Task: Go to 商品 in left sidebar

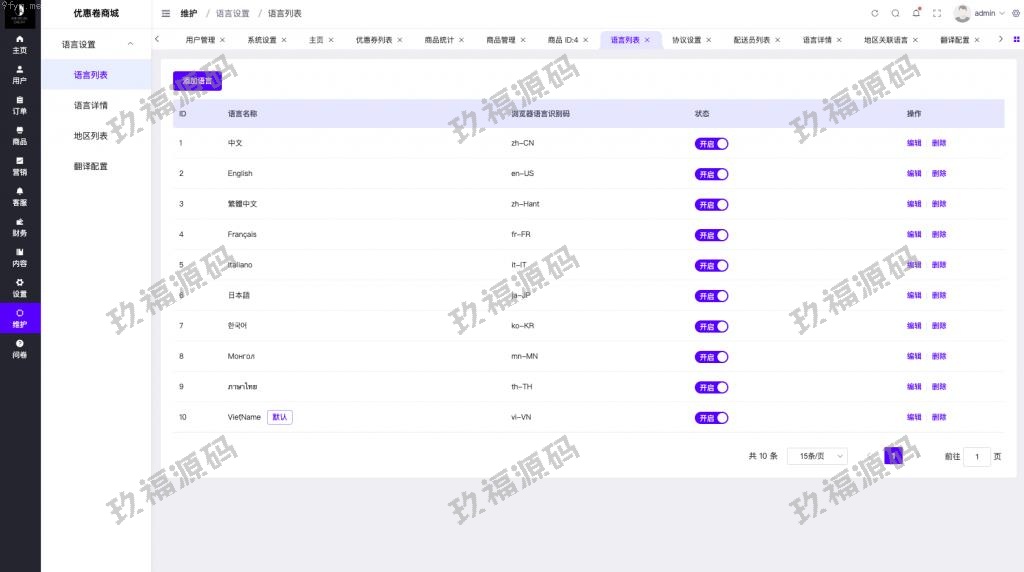Action: tap(20, 136)
